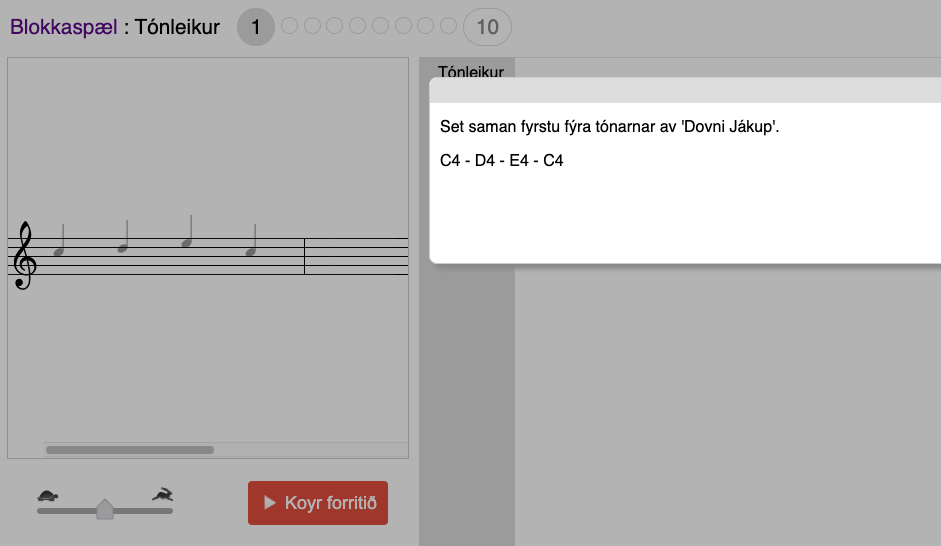Select the level 3 dot
Viewport: 941px width, 546px height.
click(312, 26)
